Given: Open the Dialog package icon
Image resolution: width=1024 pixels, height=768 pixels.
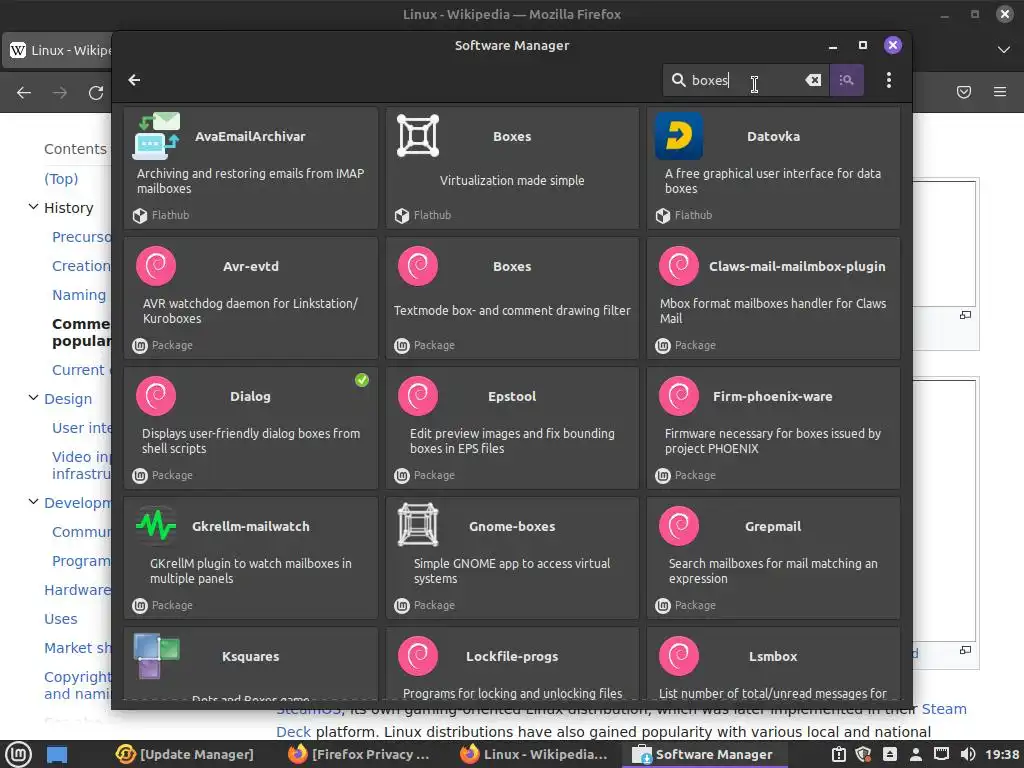Looking at the screenshot, I should (x=155, y=396).
